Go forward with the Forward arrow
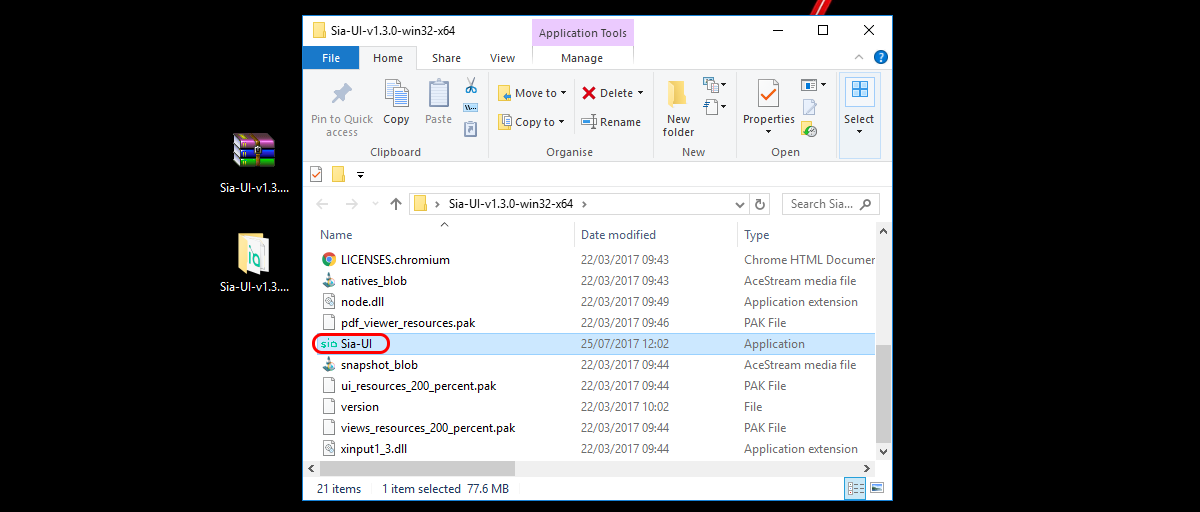Viewport: 1200px width, 512px height. coord(351,204)
